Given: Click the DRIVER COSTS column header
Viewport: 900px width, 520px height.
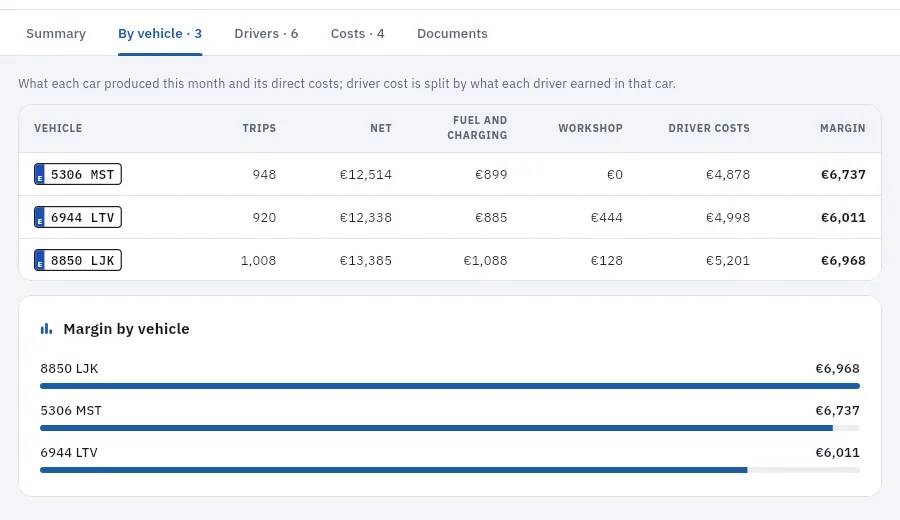Looking at the screenshot, I should [709, 128].
